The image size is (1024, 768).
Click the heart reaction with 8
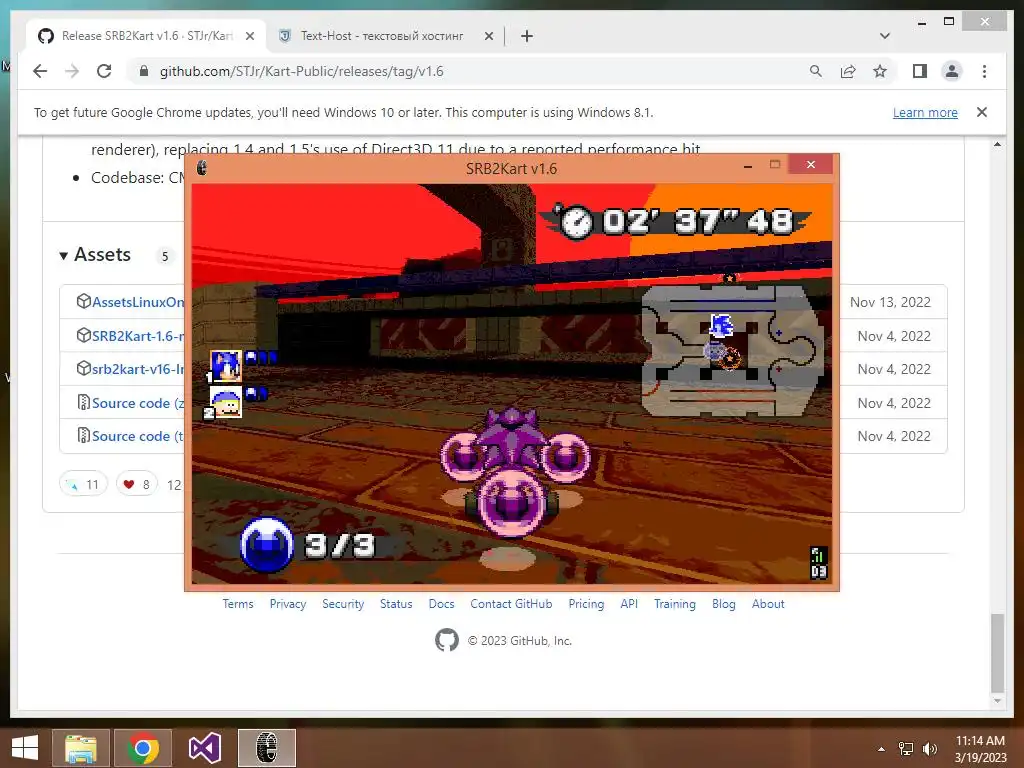click(136, 484)
